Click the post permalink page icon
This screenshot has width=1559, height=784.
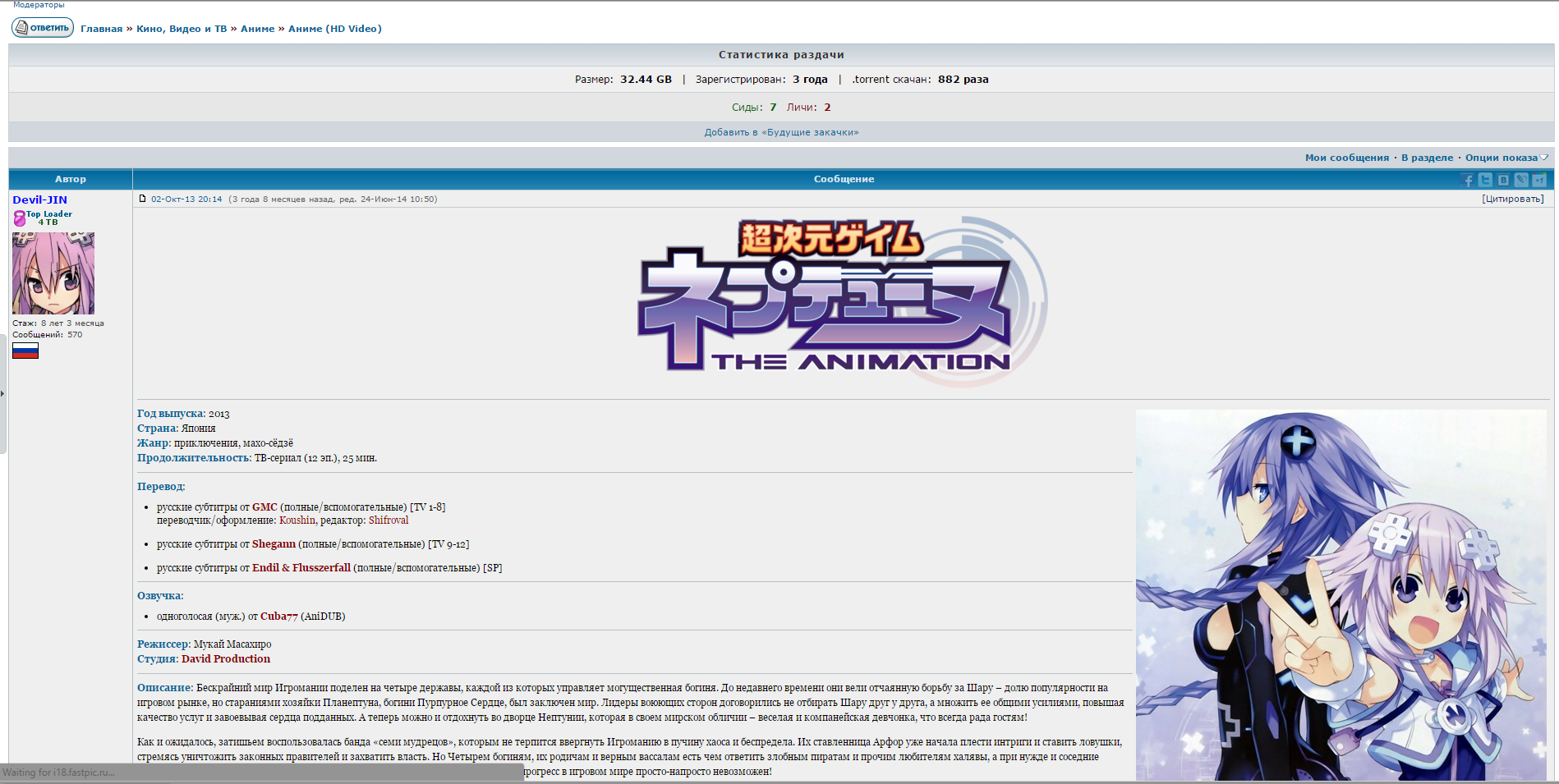click(x=143, y=199)
